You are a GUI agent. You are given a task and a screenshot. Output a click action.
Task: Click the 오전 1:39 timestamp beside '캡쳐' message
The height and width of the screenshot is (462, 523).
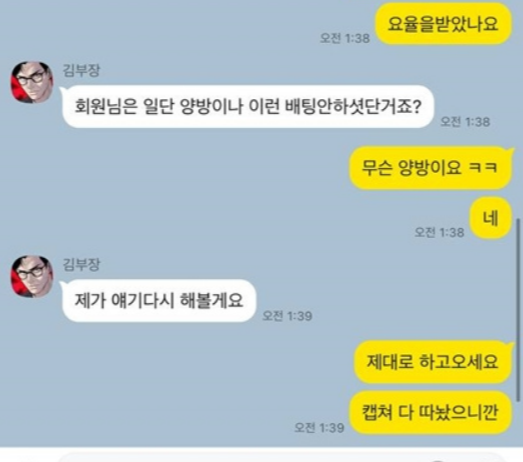(x=319, y=428)
